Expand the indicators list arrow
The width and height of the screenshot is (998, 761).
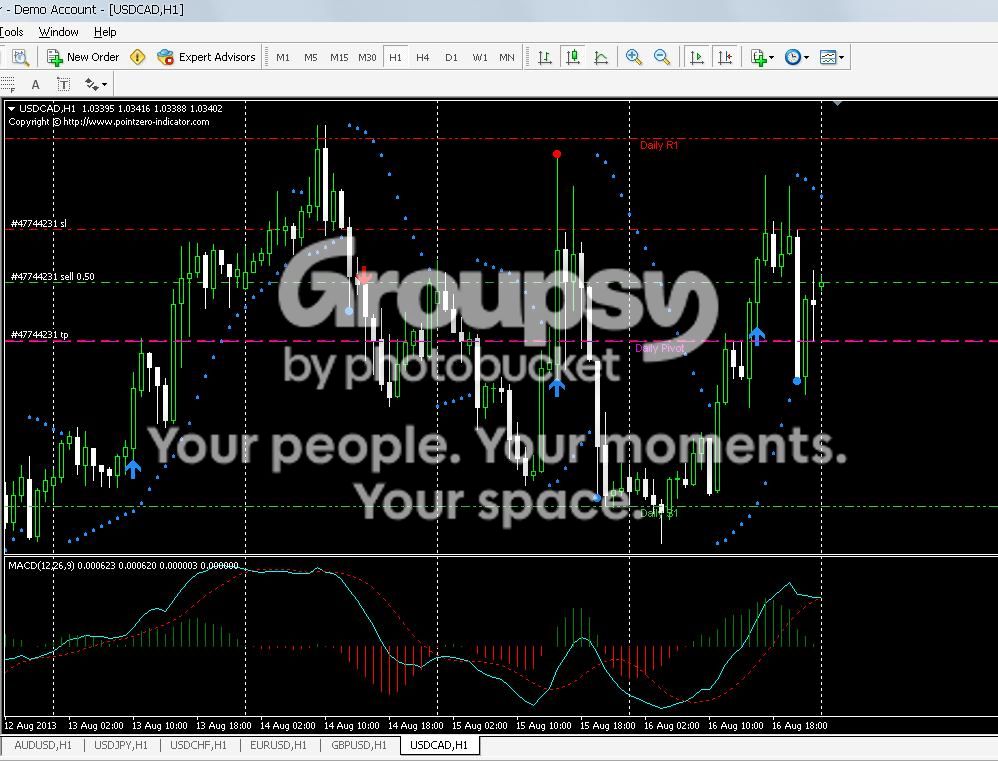[771, 58]
